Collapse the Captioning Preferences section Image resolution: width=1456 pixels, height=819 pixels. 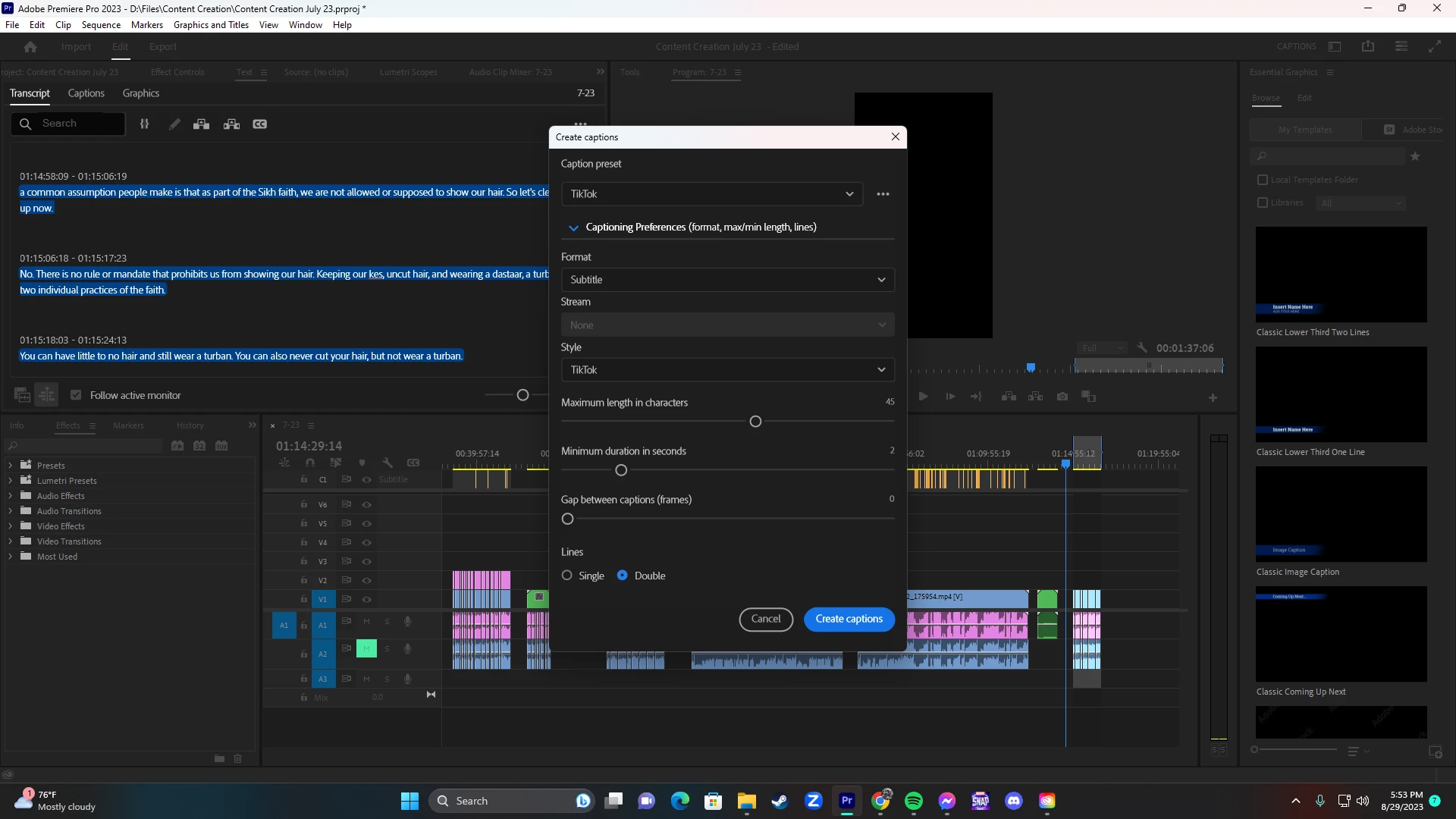[573, 227]
